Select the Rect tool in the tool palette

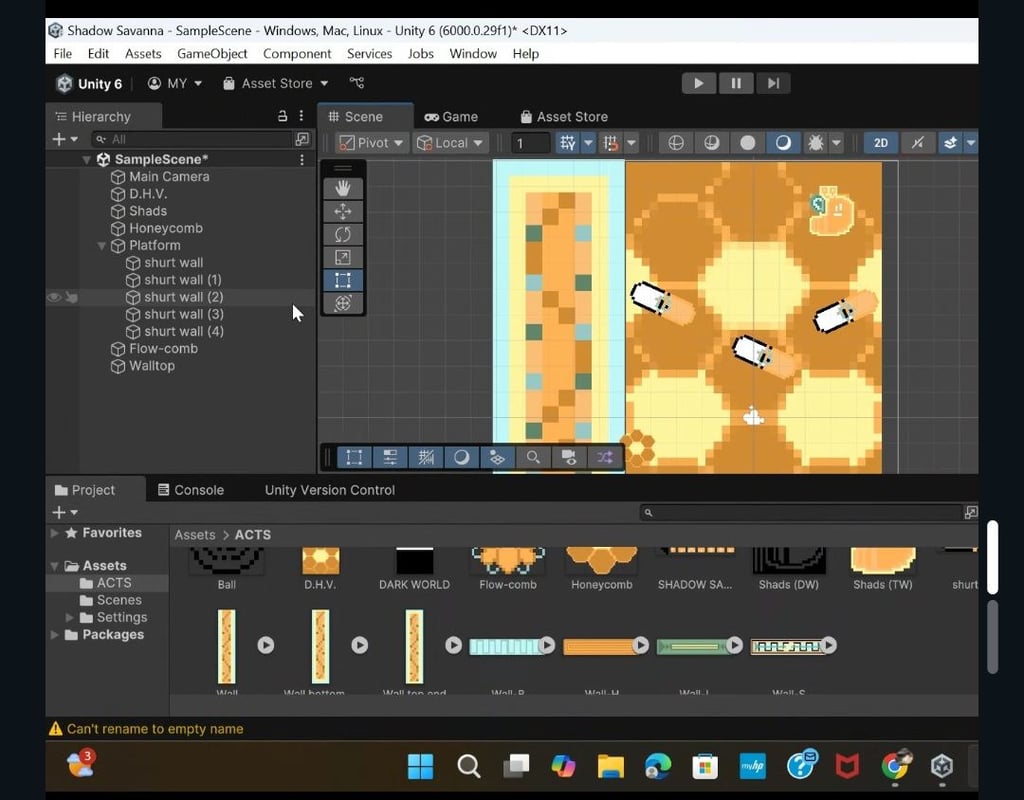pos(343,280)
